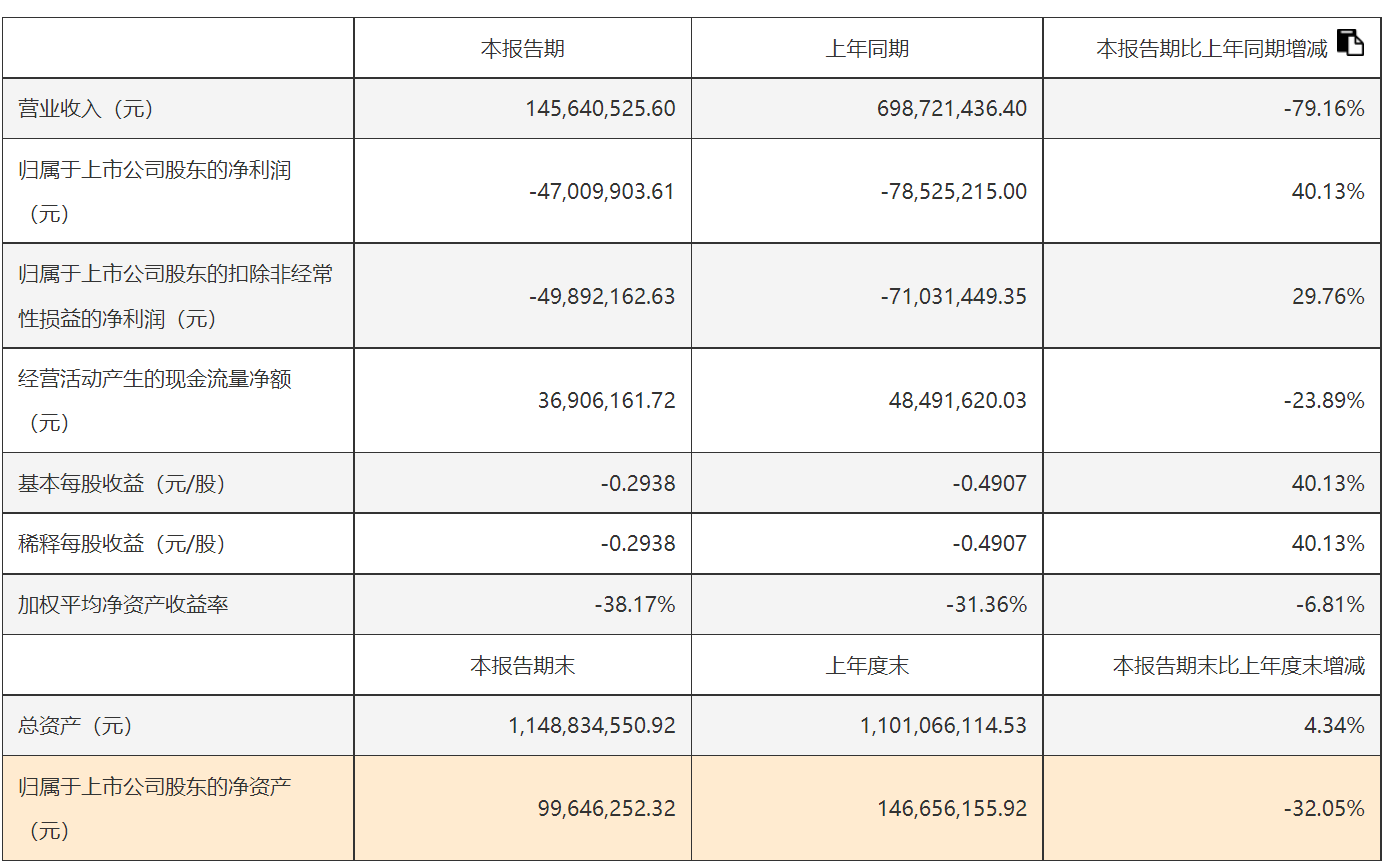Click the 基本每股收益（元/股） row label

click(122, 484)
